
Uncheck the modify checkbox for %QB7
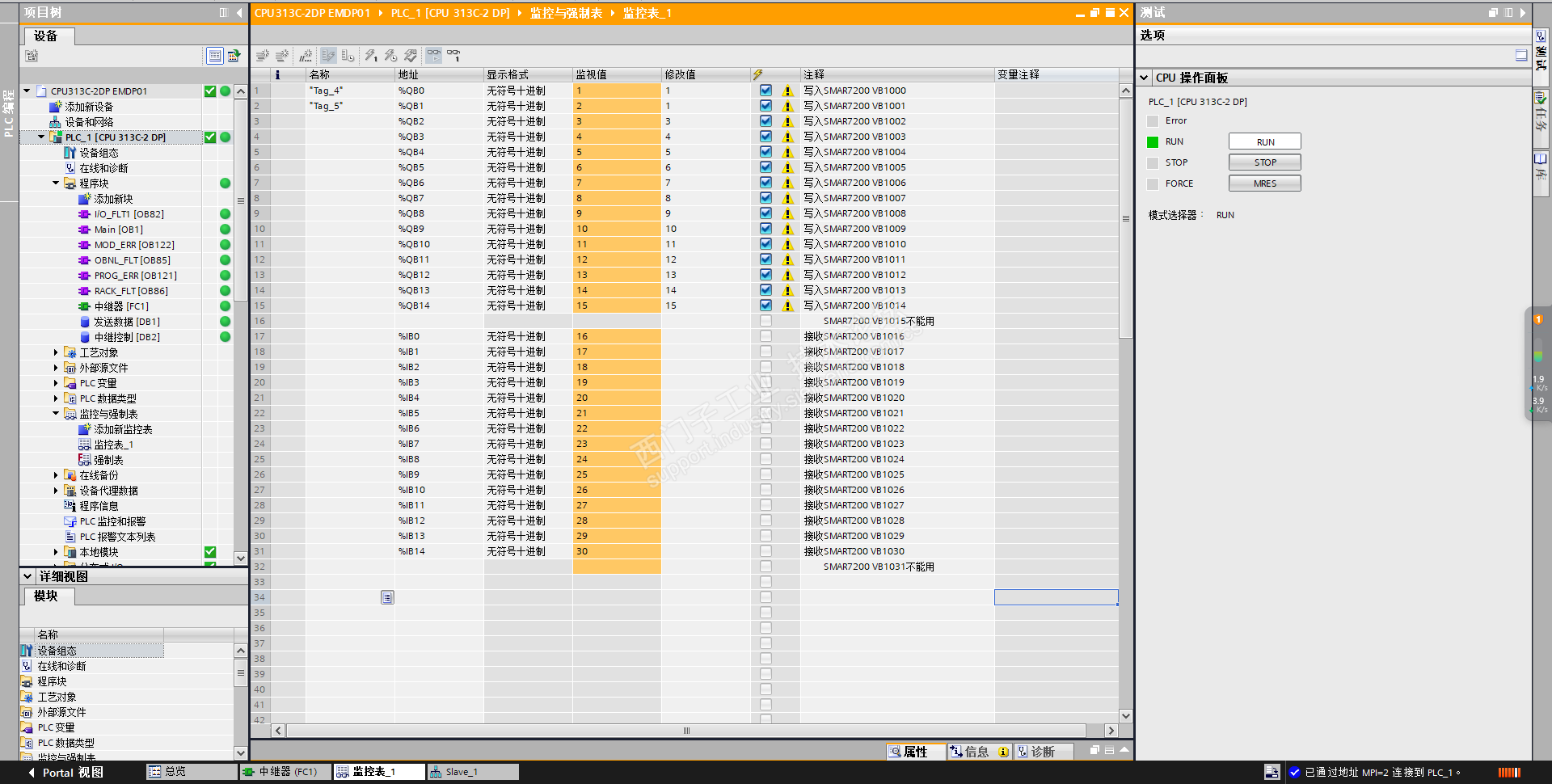765,198
